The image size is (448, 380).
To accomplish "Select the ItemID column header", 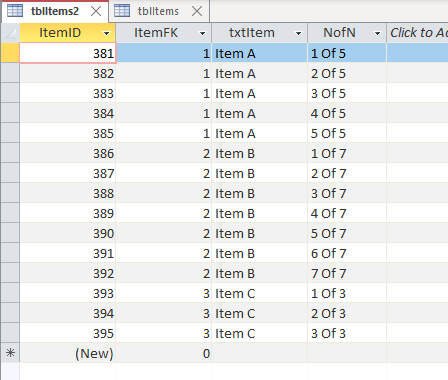I will pos(68,33).
